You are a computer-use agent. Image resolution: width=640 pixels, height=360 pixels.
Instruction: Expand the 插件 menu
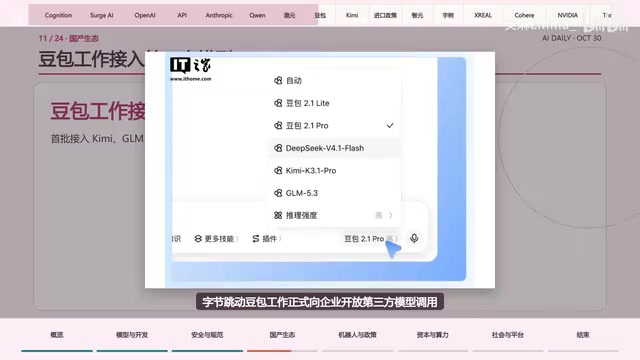click(x=266, y=238)
